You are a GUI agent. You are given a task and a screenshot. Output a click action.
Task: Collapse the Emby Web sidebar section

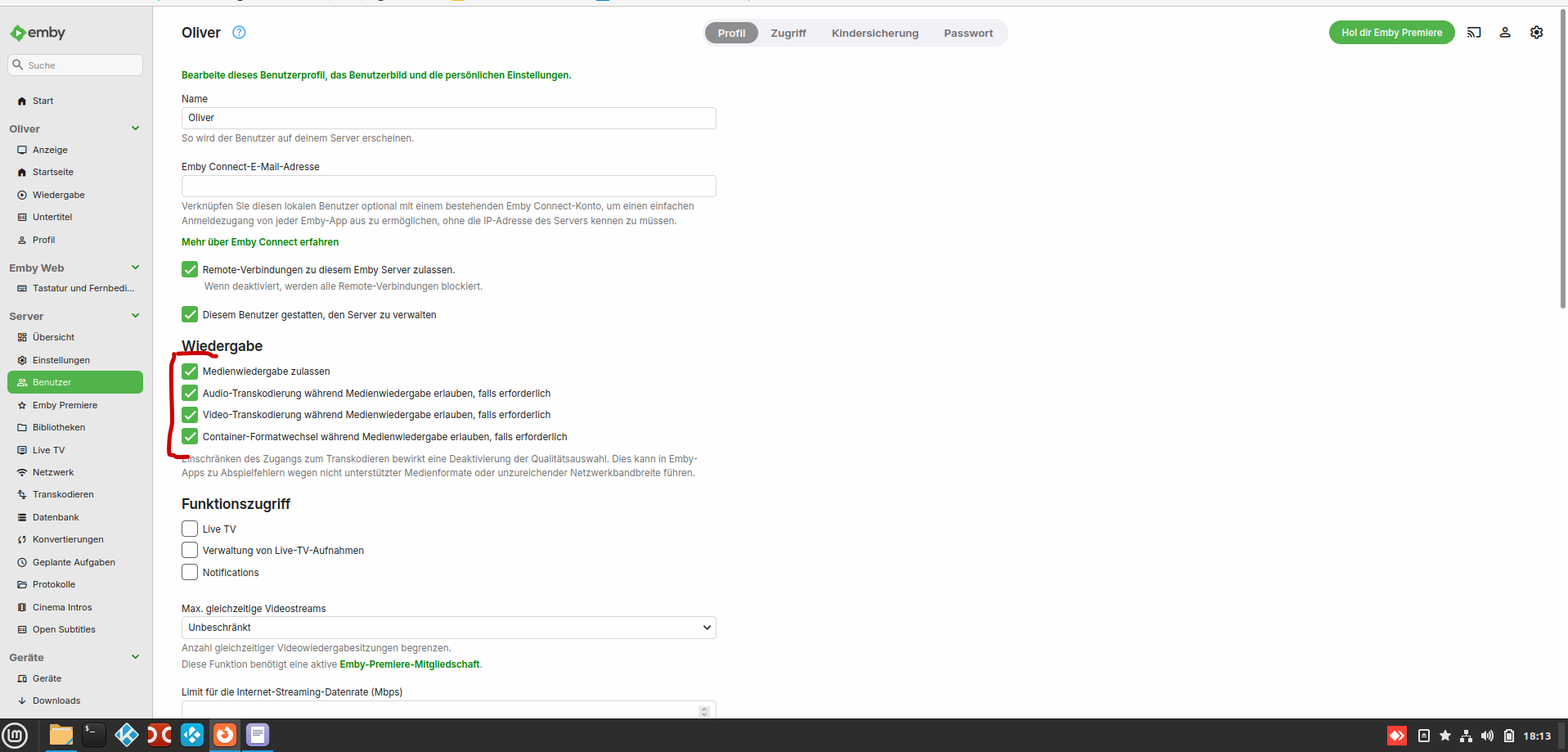pos(136,268)
